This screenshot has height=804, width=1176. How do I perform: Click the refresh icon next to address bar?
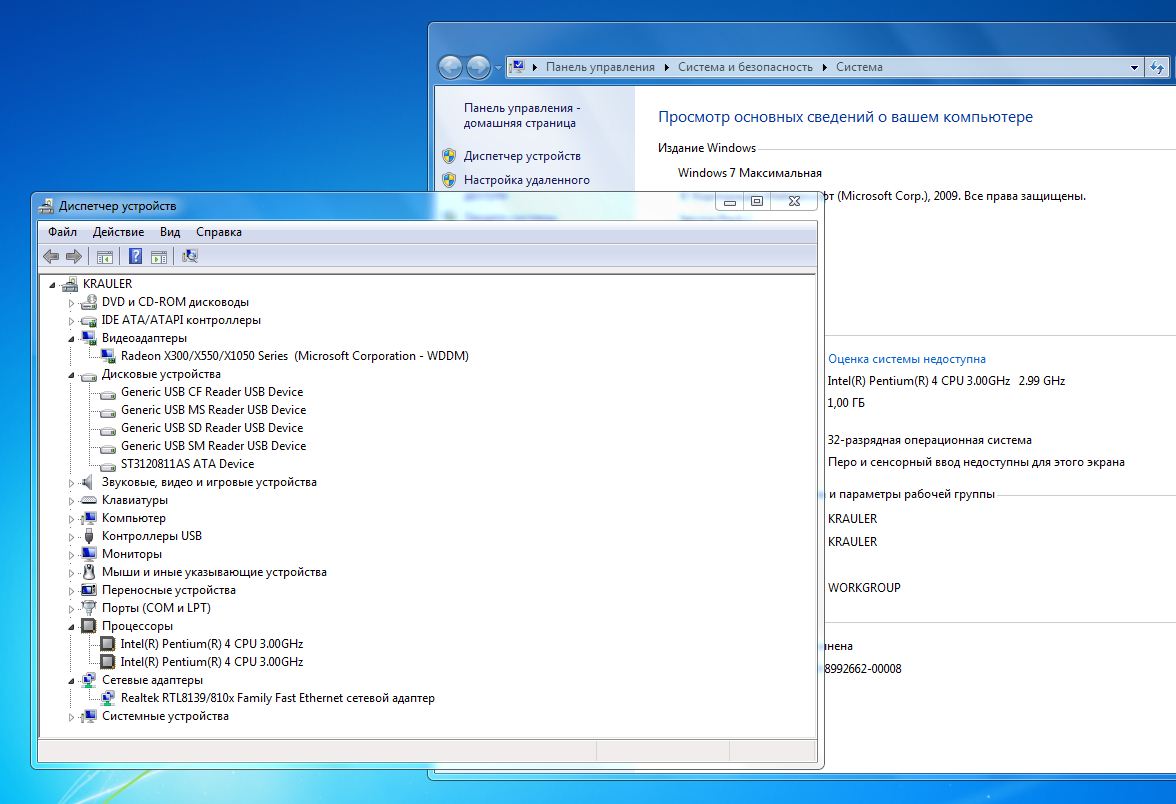(1157, 68)
